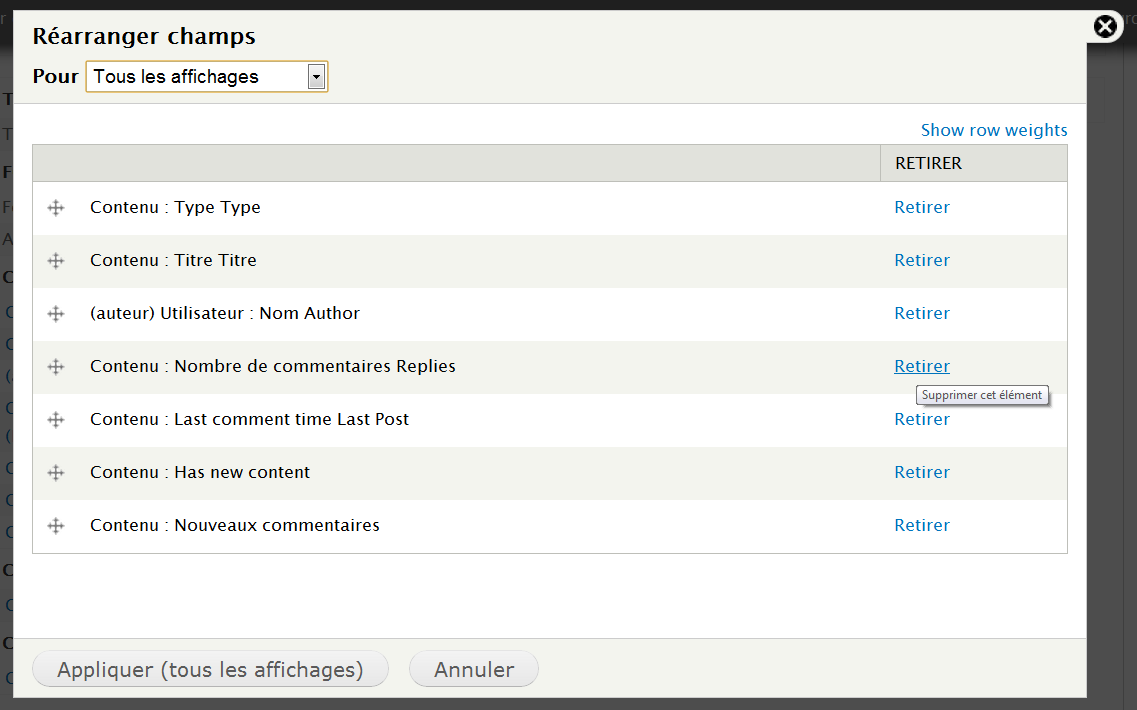
Task: Click drag handle for Nouveaux commentaires row
Action: [x=56, y=526]
